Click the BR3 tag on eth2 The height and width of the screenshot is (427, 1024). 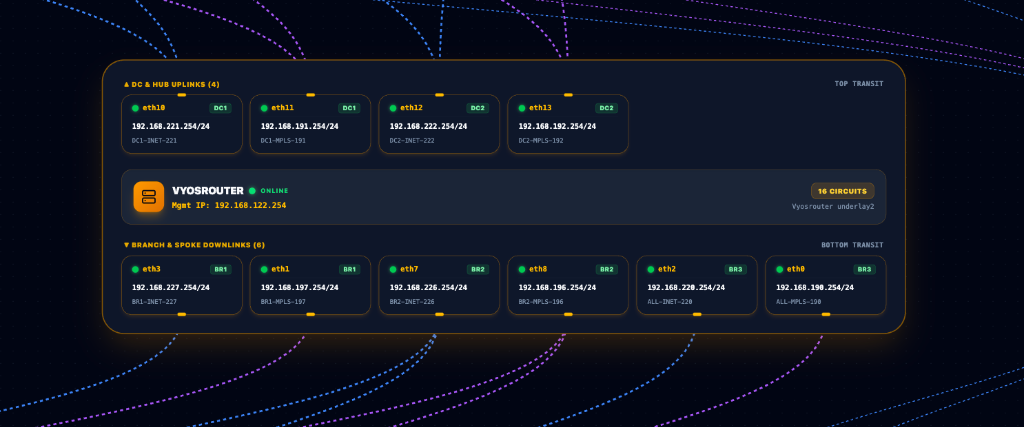pyautogui.click(x=735, y=269)
